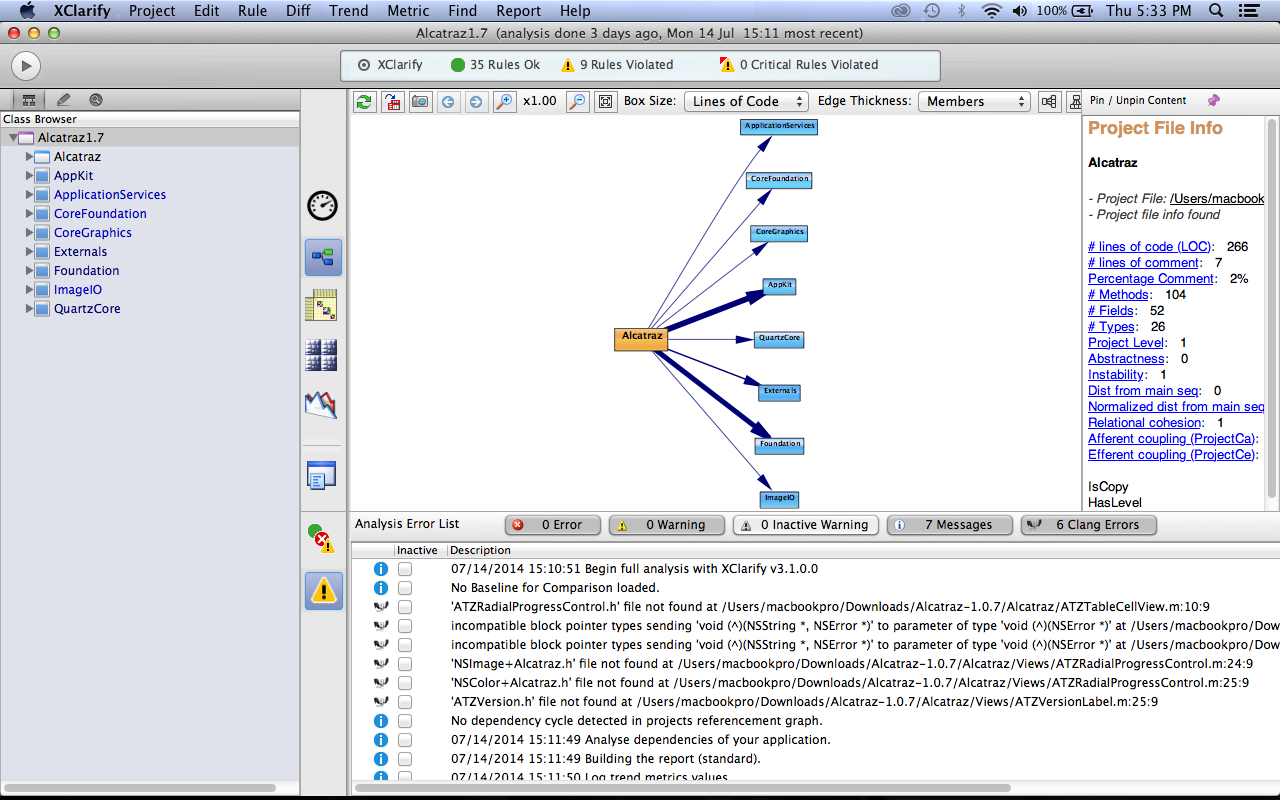Click the 7 Messages filter button
Viewport: 1280px width, 800px height.
pyautogui.click(x=950, y=525)
